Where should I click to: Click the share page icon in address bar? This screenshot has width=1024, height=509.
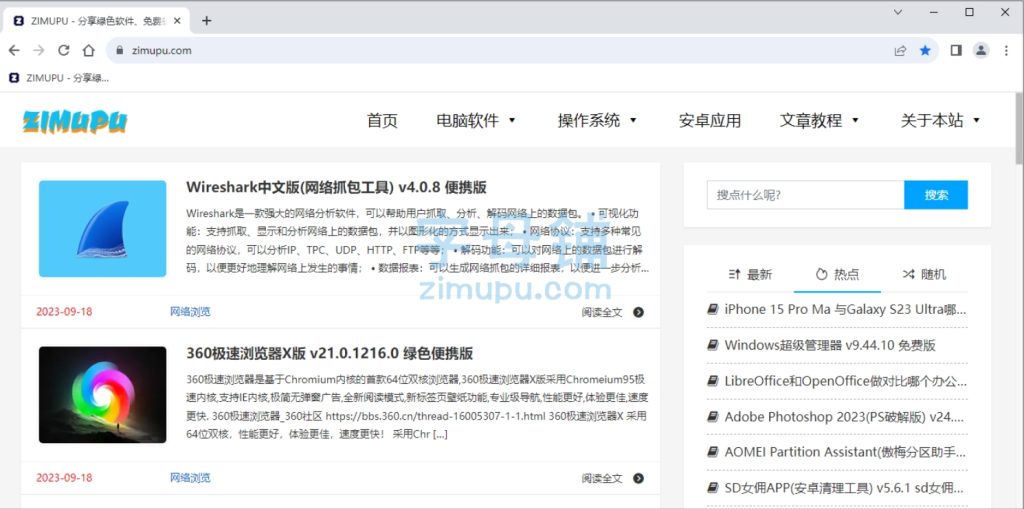[901, 50]
